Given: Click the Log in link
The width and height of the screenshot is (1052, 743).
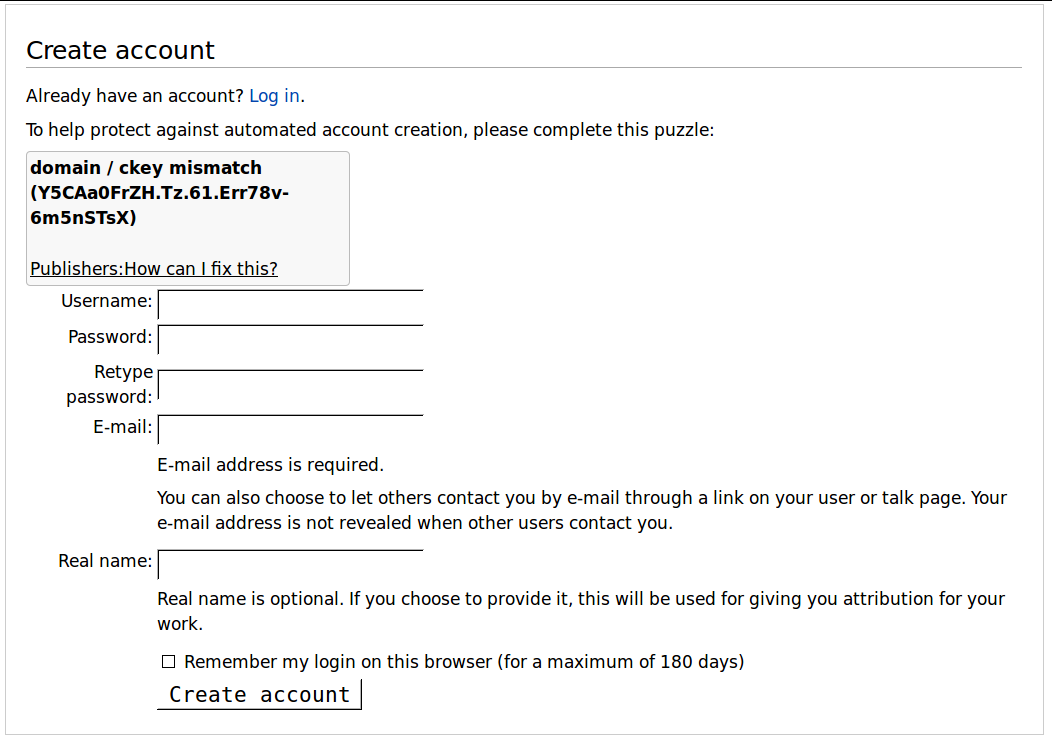Looking at the screenshot, I should [274, 96].
